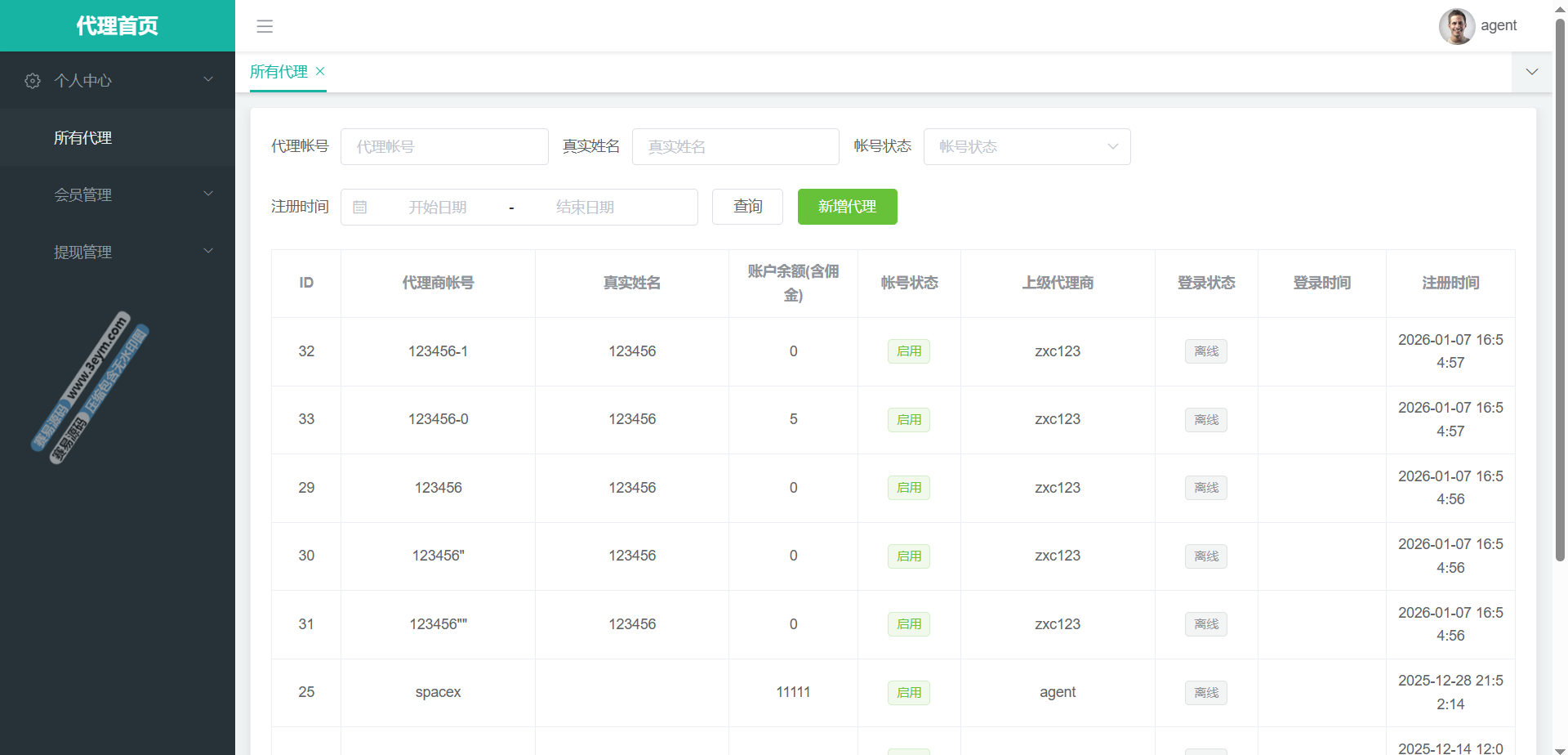Click the calendar icon in date range
This screenshot has width=1568, height=755.
(x=359, y=208)
